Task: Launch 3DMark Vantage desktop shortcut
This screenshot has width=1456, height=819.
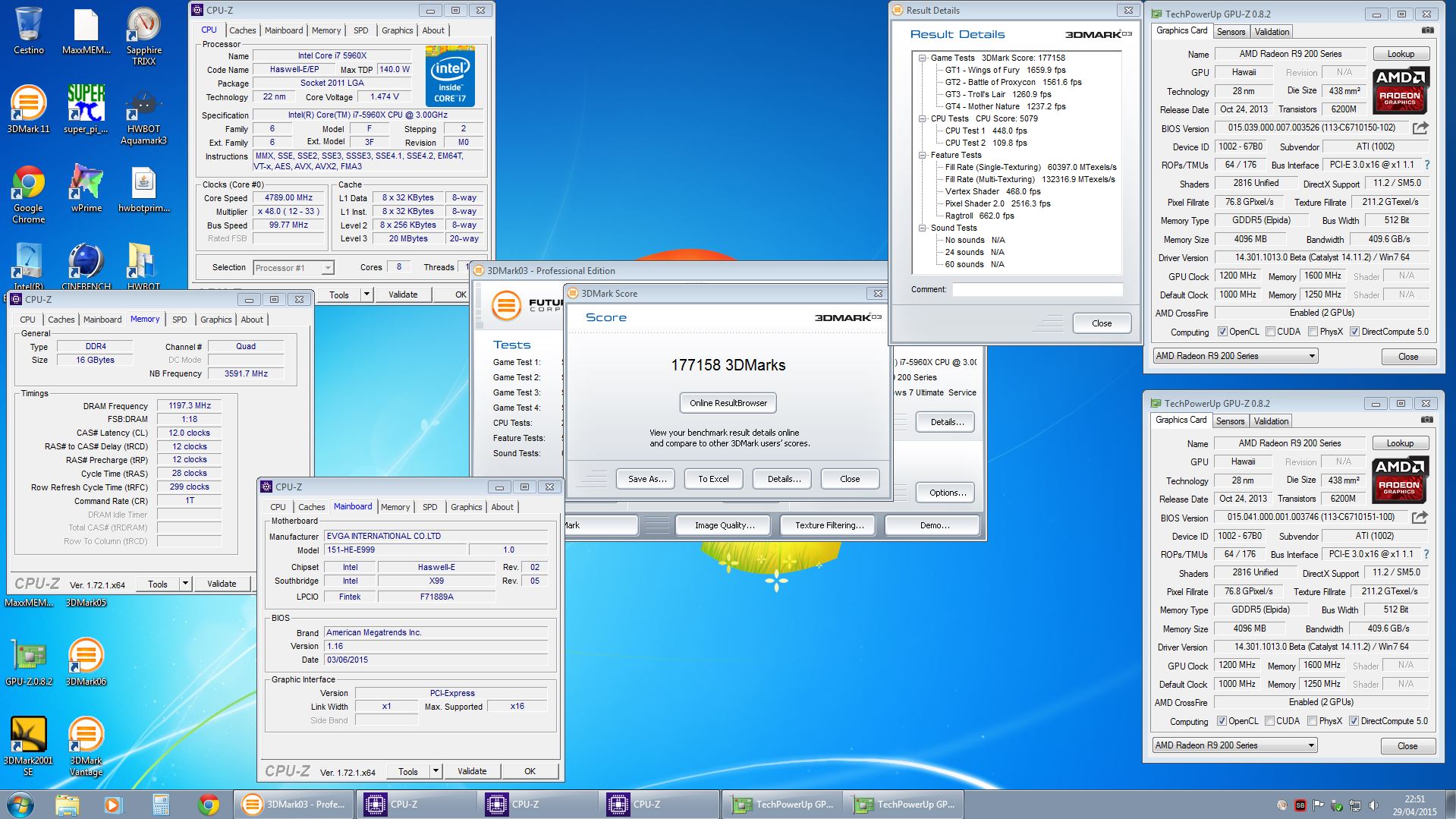Action: tap(86, 746)
